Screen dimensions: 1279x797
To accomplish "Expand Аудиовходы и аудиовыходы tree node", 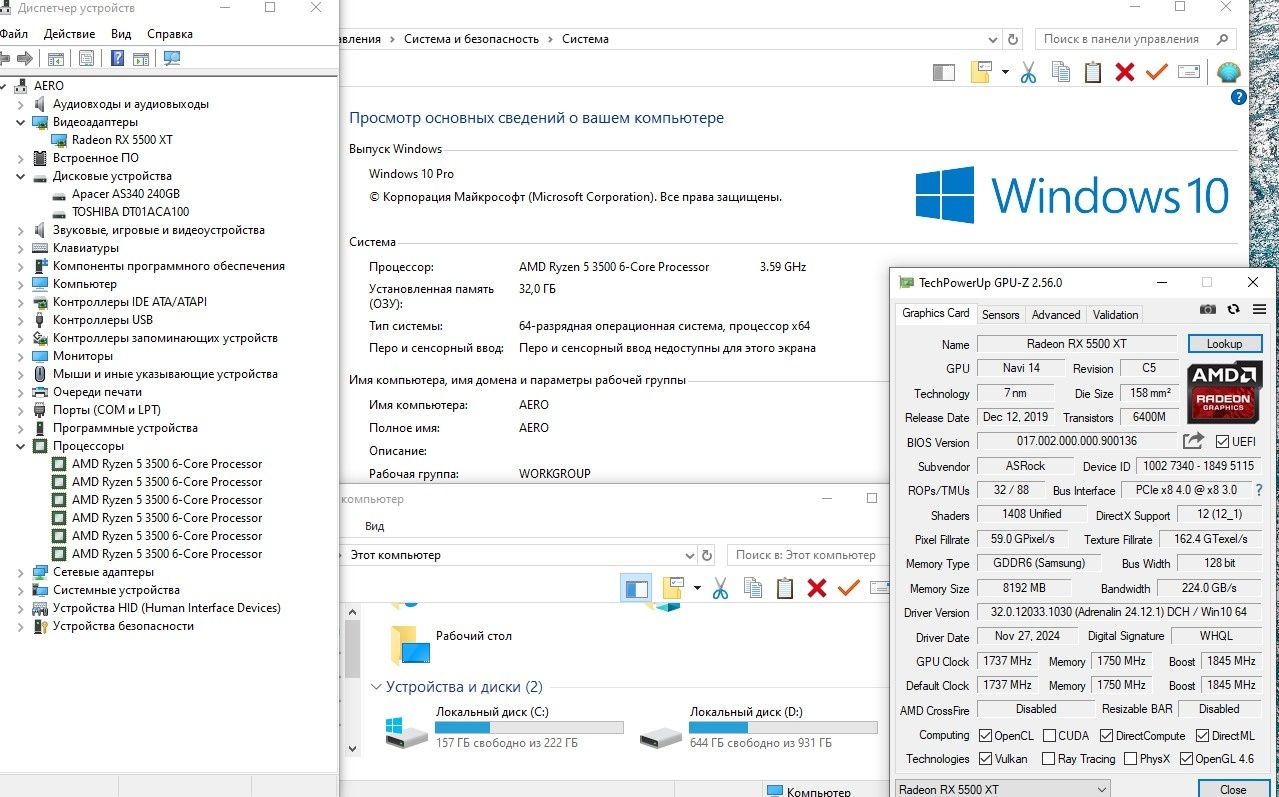I will pos(21,104).
